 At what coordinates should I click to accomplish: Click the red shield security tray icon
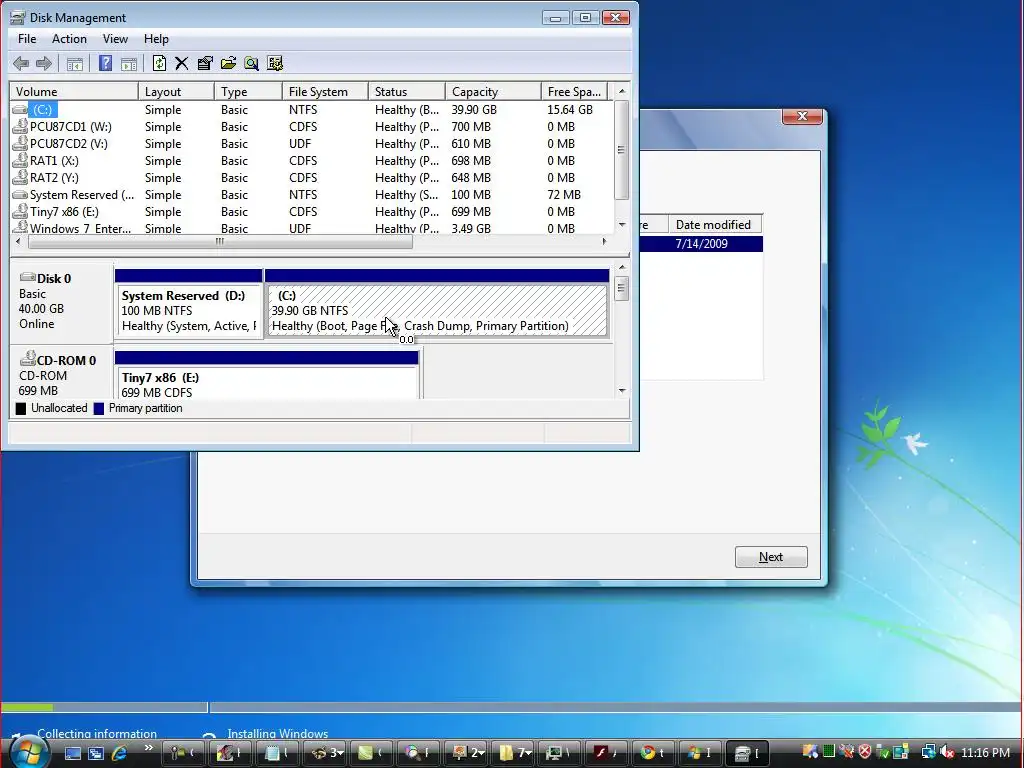pyautogui.click(x=865, y=752)
